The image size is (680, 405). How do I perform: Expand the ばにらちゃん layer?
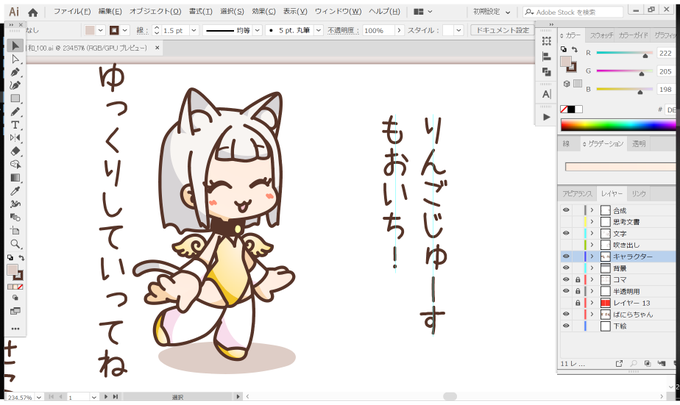pos(592,314)
